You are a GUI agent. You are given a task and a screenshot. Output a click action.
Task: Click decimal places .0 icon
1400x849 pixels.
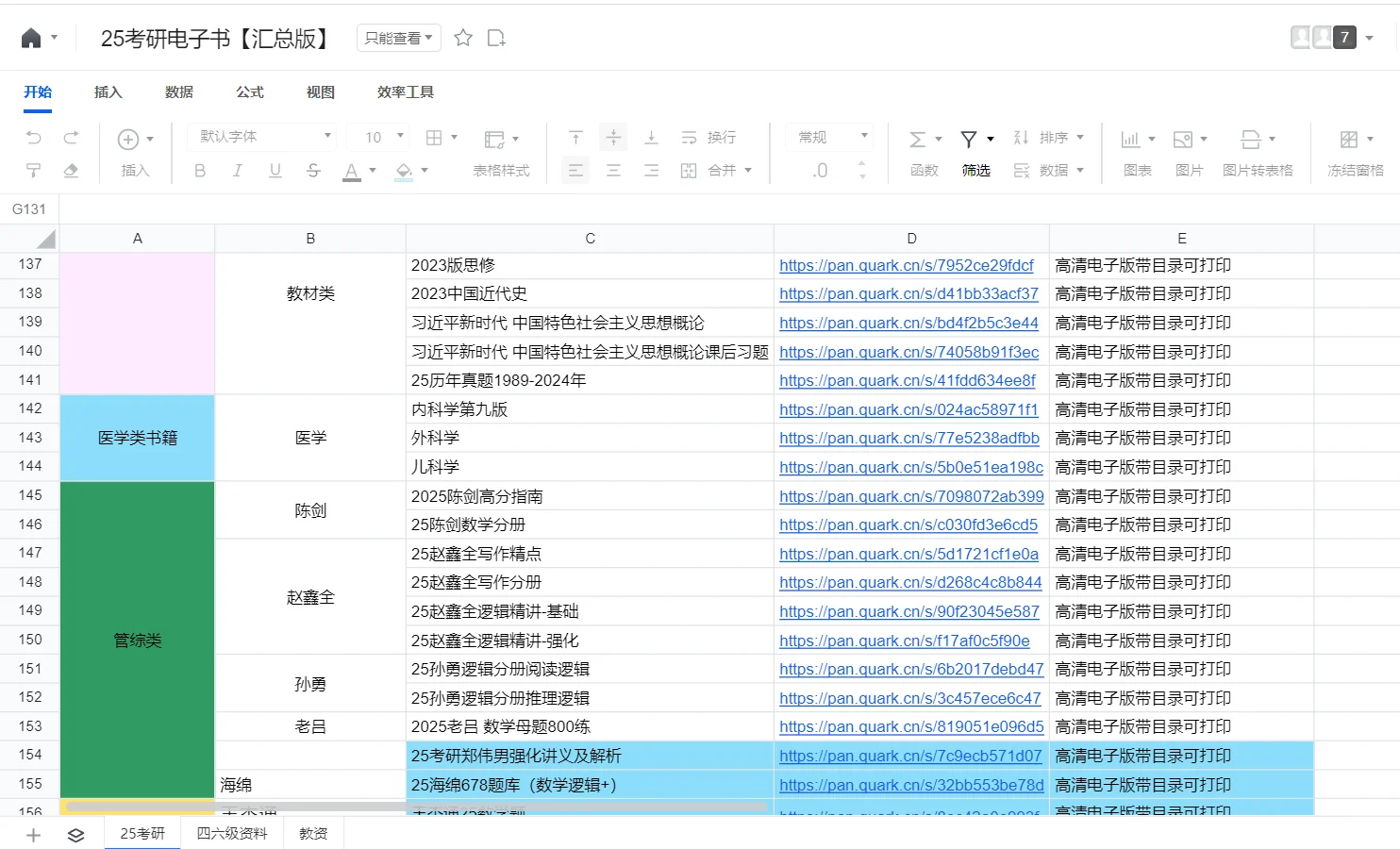click(x=820, y=171)
